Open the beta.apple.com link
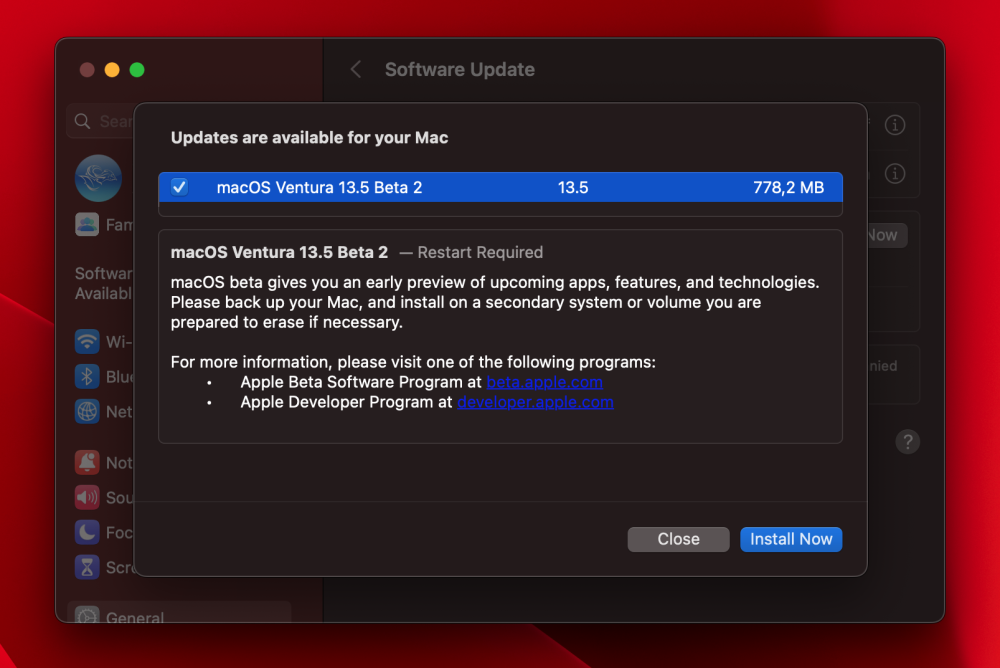 544,382
